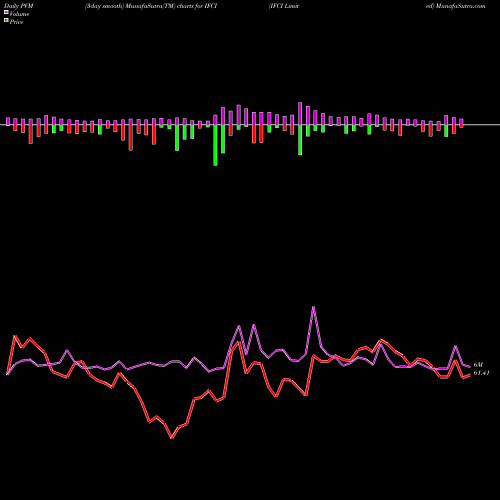Click the longest green bar below the baseline
The height and width of the screenshot is (500, 500).
point(215,145)
